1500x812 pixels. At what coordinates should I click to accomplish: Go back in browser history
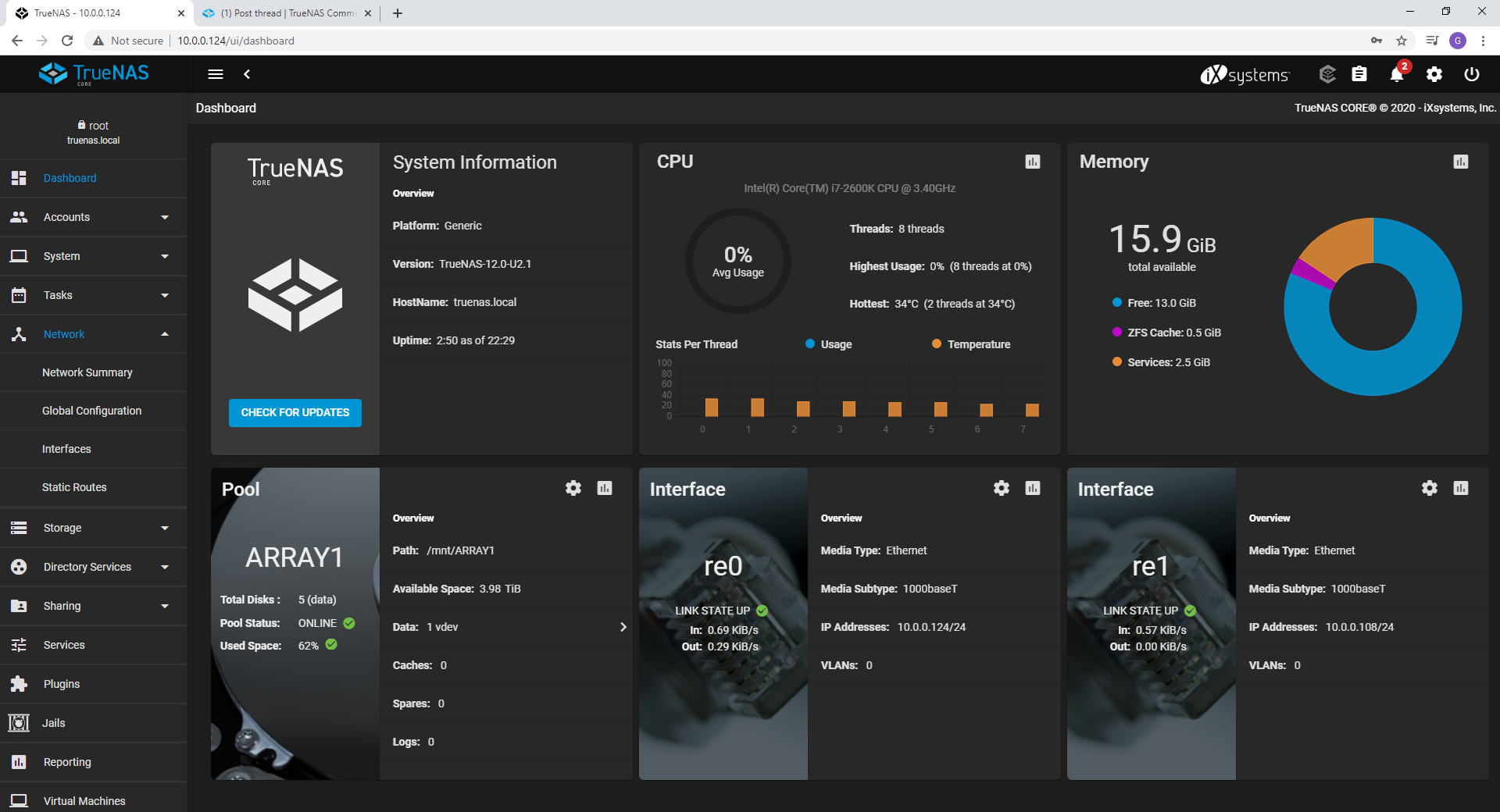17,41
